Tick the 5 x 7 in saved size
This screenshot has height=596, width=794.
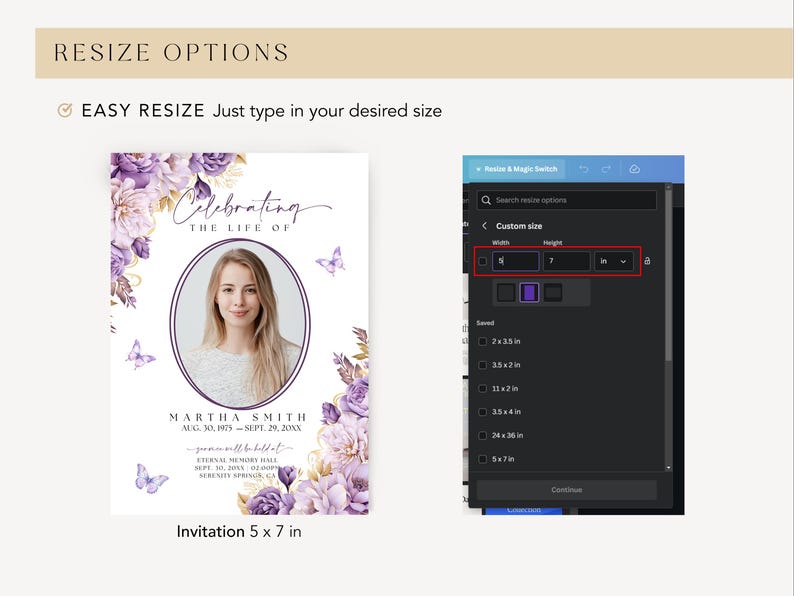click(x=483, y=459)
